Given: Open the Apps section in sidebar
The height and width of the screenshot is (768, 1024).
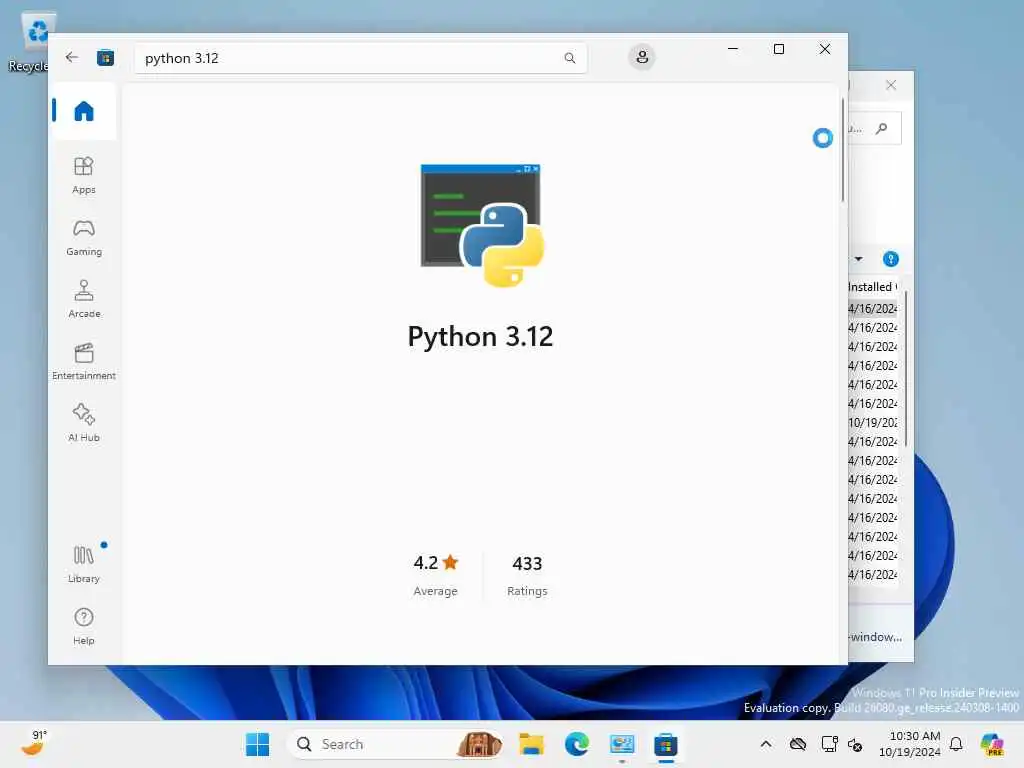Looking at the screenshot, I should (x=84, y=175).
